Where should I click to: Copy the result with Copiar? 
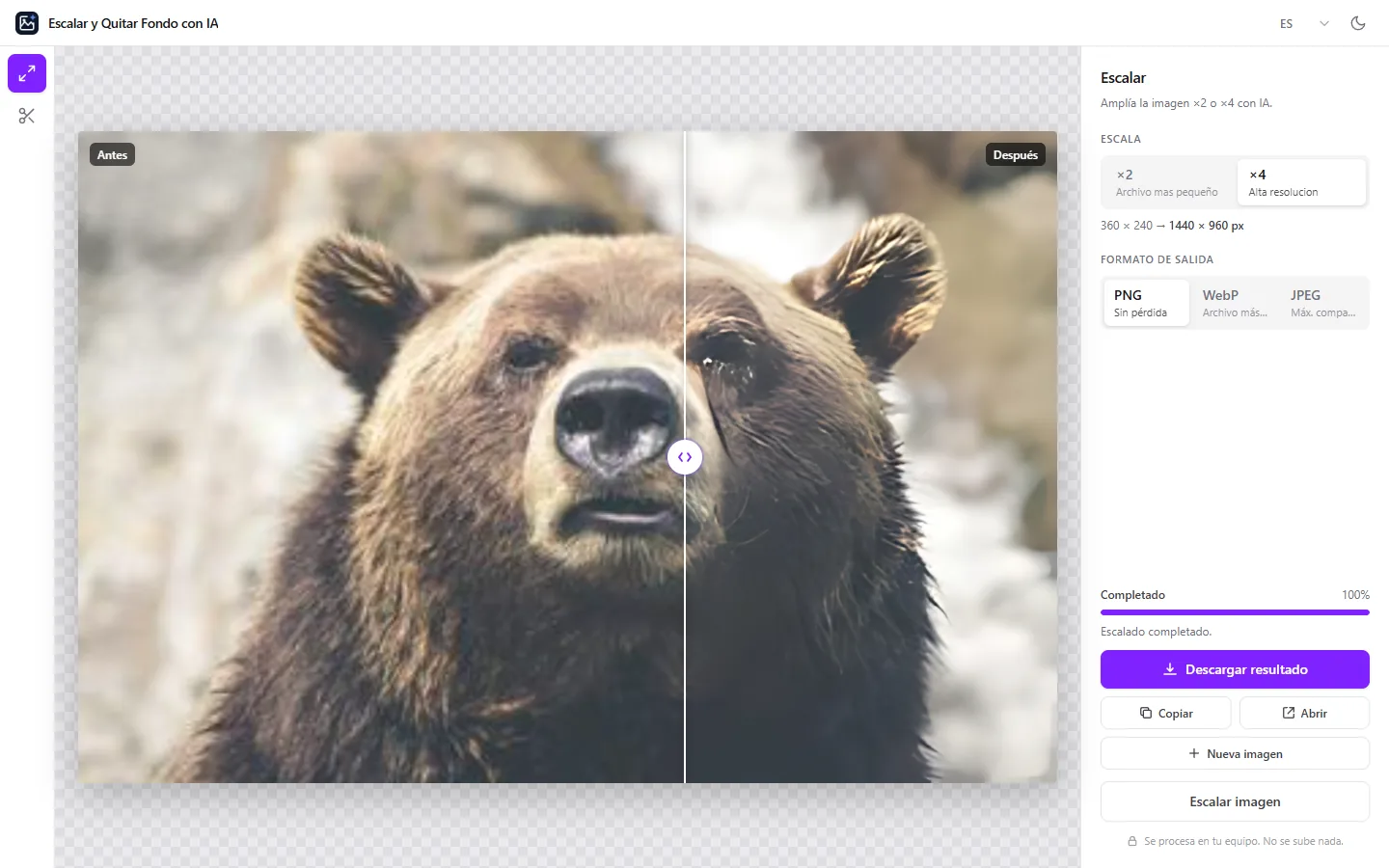click(1165, 713)
